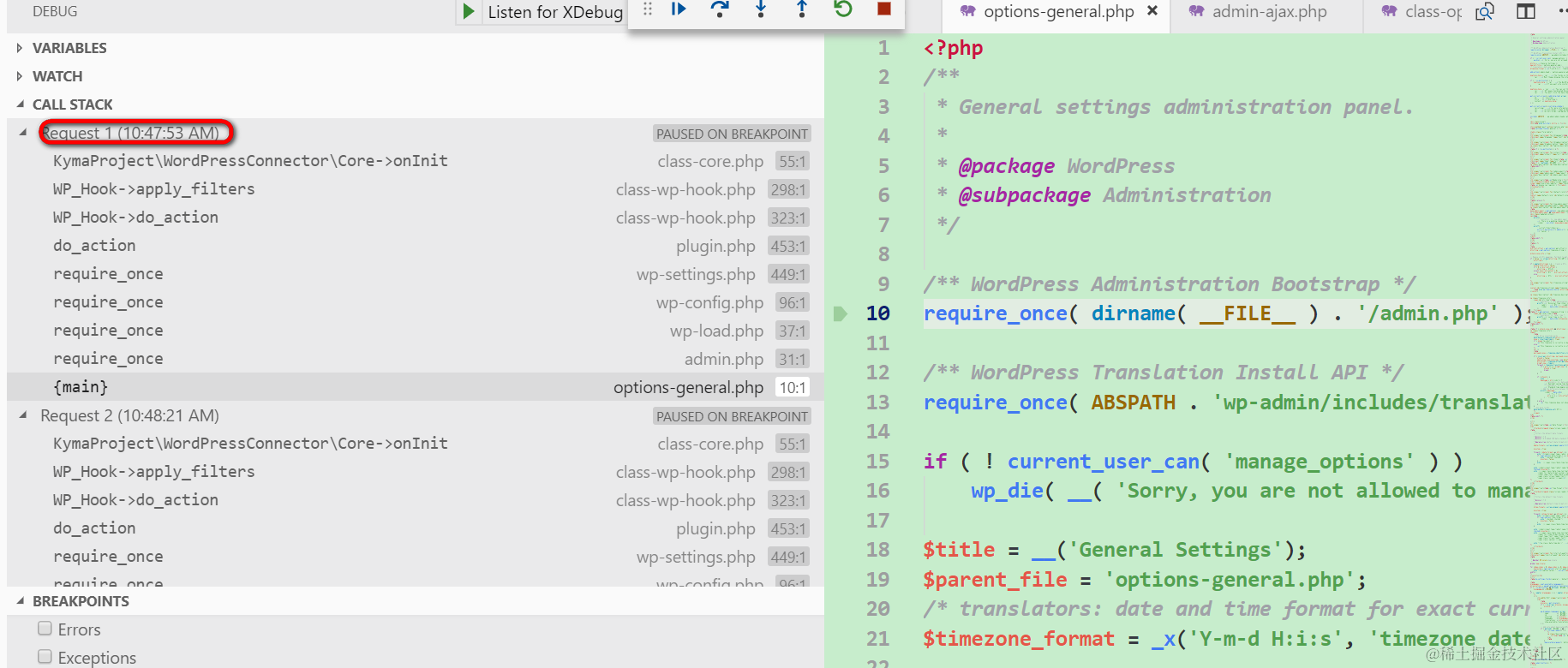Select WP_Hook->apply_filters frame in Request 2
The image size is (1568, 668).
pyautogui.click(x=415, y=472)
